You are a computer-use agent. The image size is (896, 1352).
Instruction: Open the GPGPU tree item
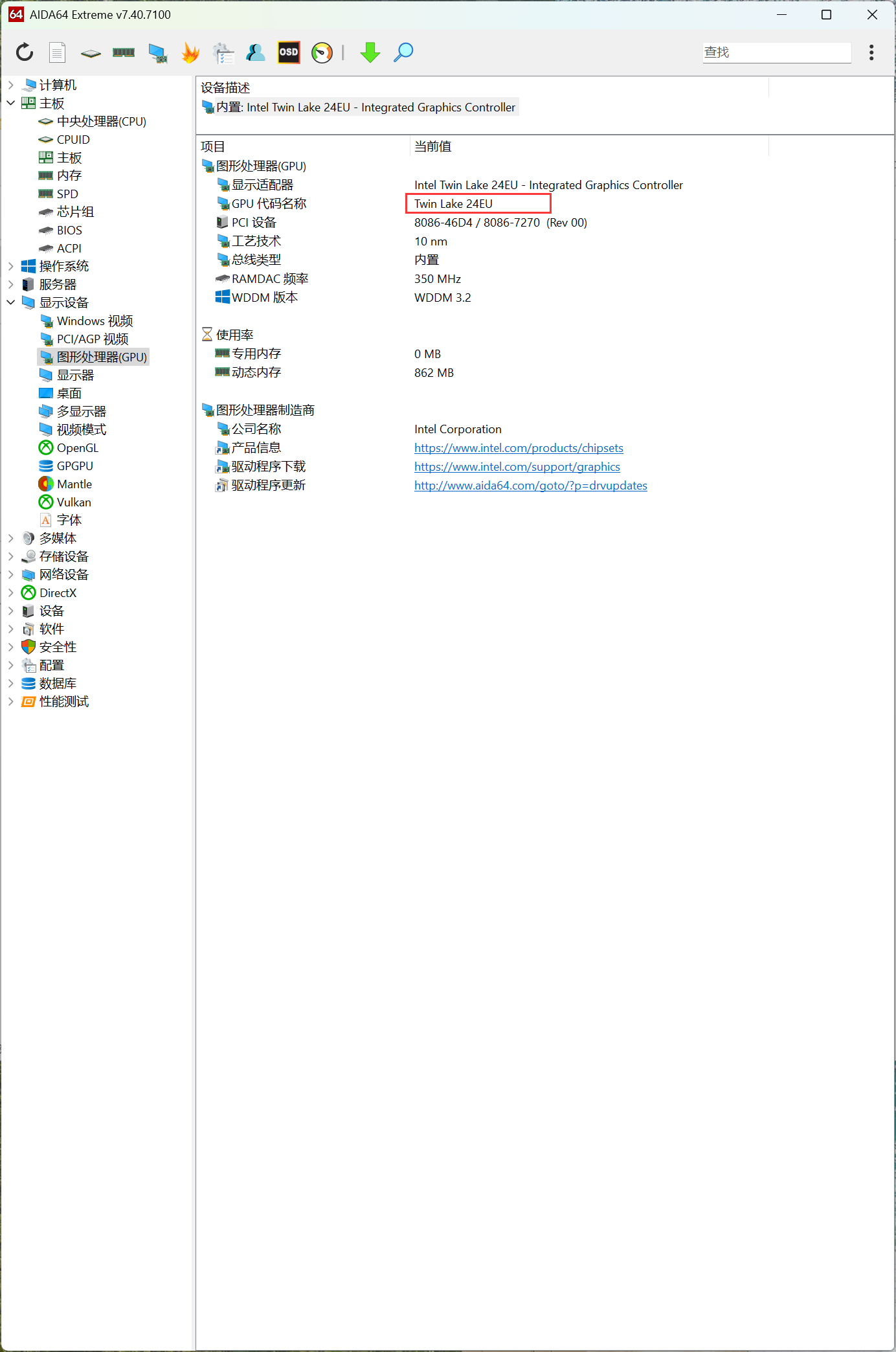tap(66, 466)
